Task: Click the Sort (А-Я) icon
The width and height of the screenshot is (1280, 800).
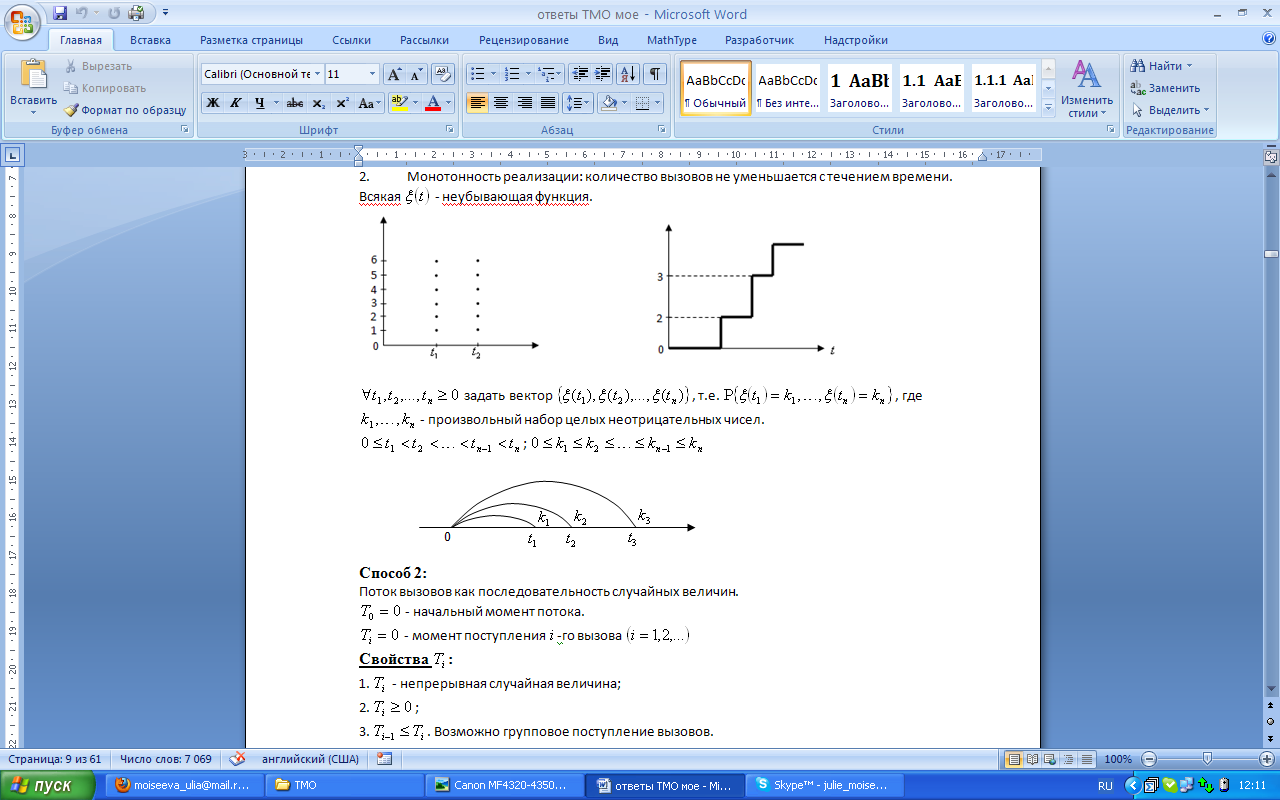Action: point(629,74)
